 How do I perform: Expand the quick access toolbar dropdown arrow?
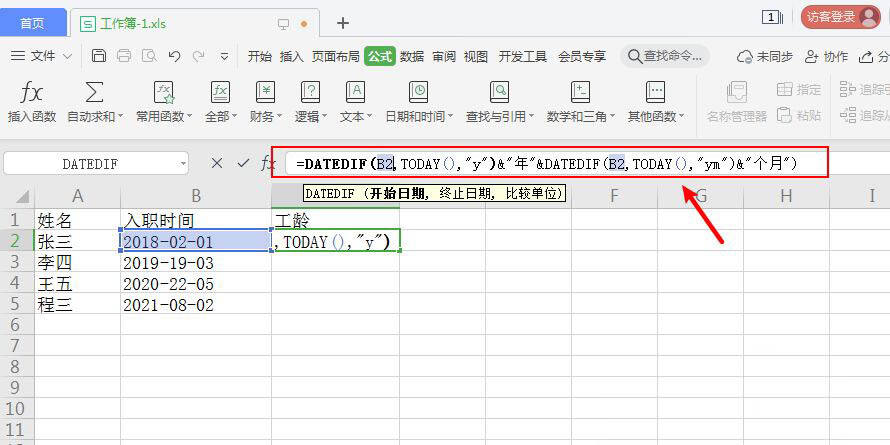(224, 56)
